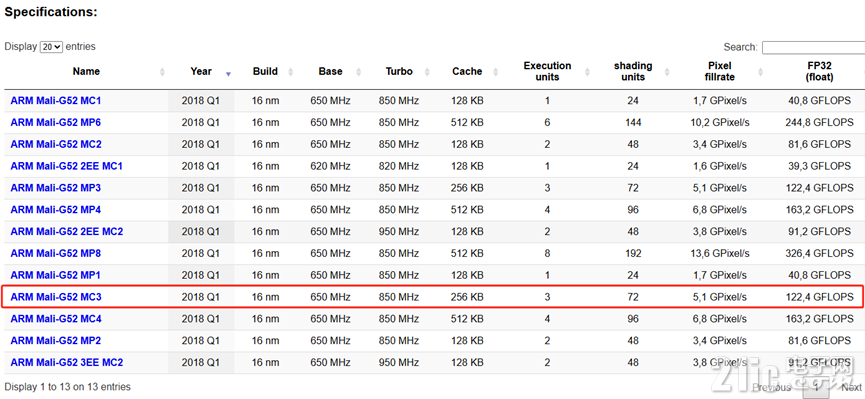865x399 pixels.
Task: Open ARM Mali-G52 MC1 link
Action: pyautogui.click(x=56, y=101)
